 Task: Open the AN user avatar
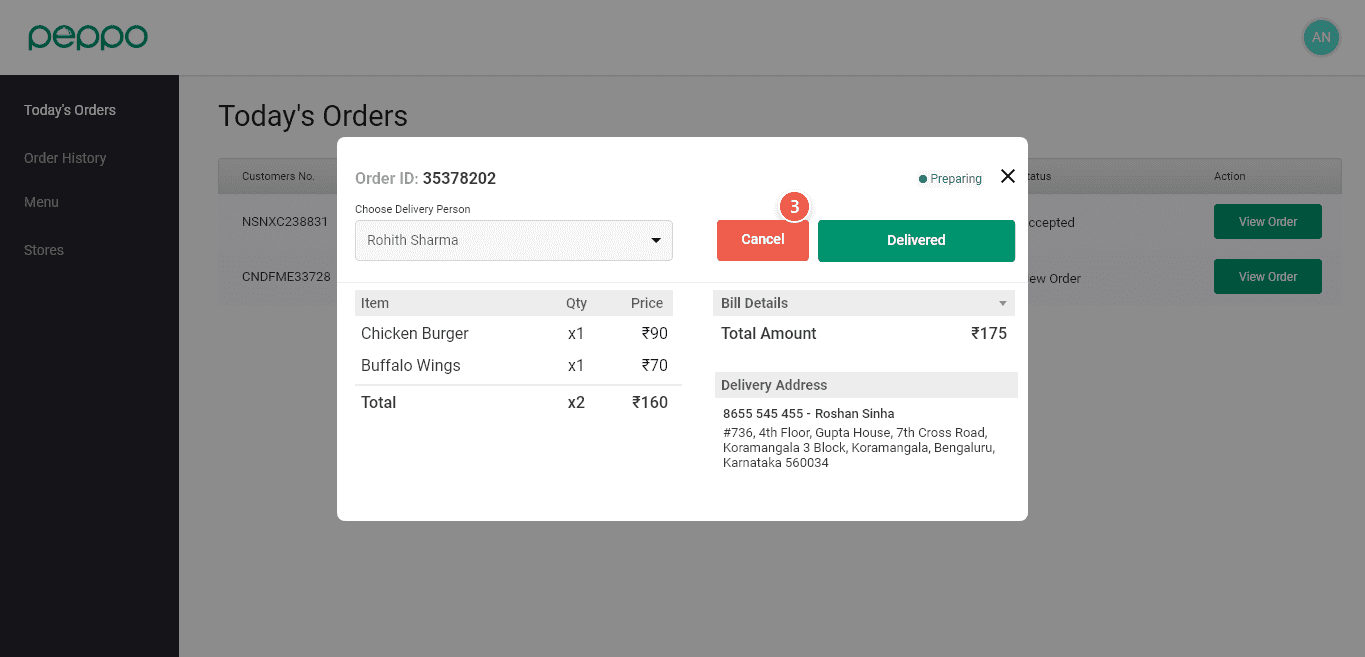point(1321,38)
